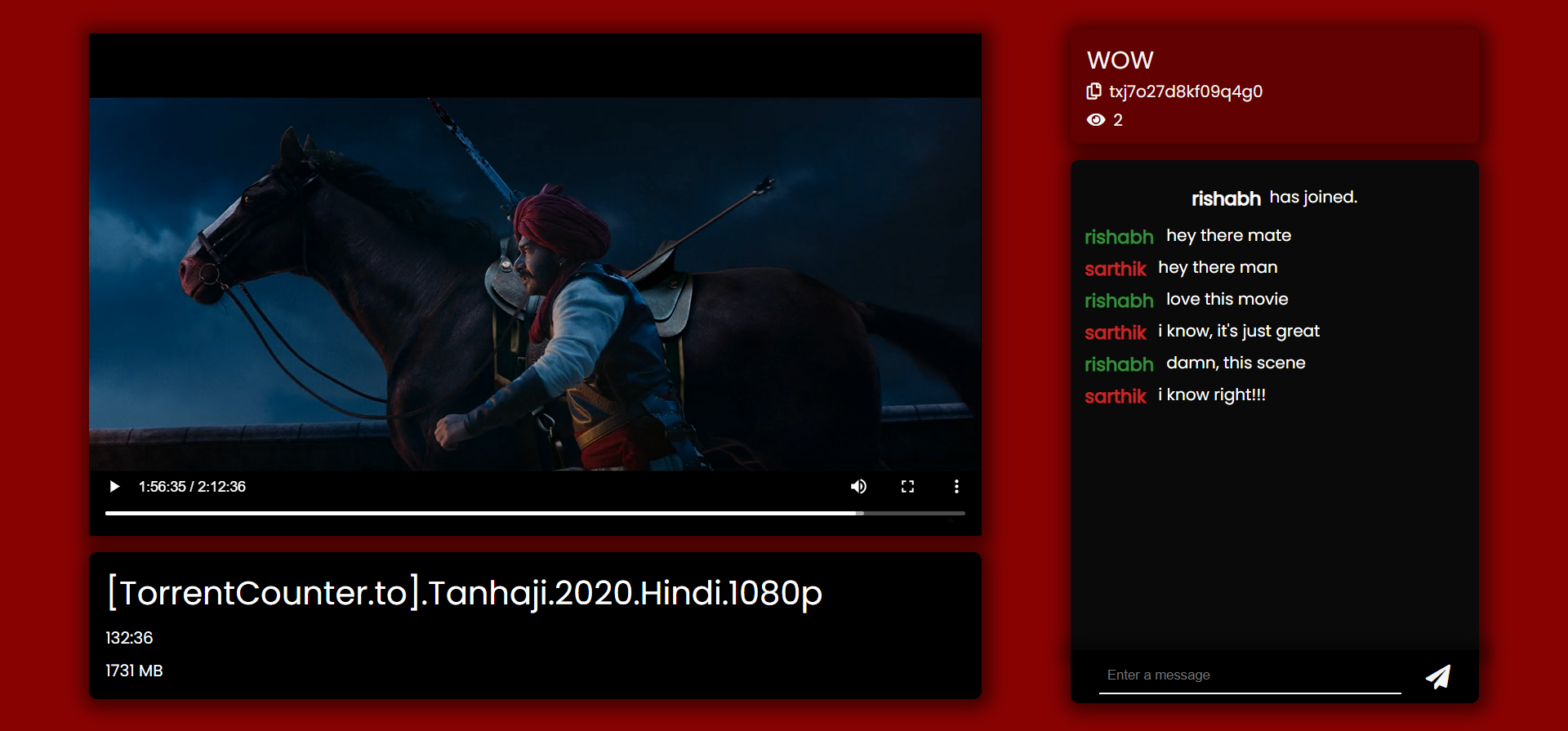Select the video title TorrentCounter.to Tanhaji text

[465, 593]
